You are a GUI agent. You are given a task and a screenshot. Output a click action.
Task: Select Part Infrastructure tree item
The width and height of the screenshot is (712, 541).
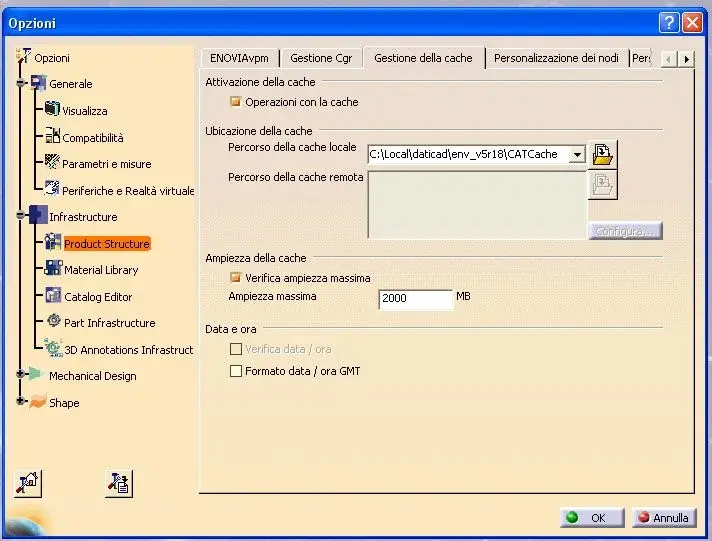coord(110,323)
